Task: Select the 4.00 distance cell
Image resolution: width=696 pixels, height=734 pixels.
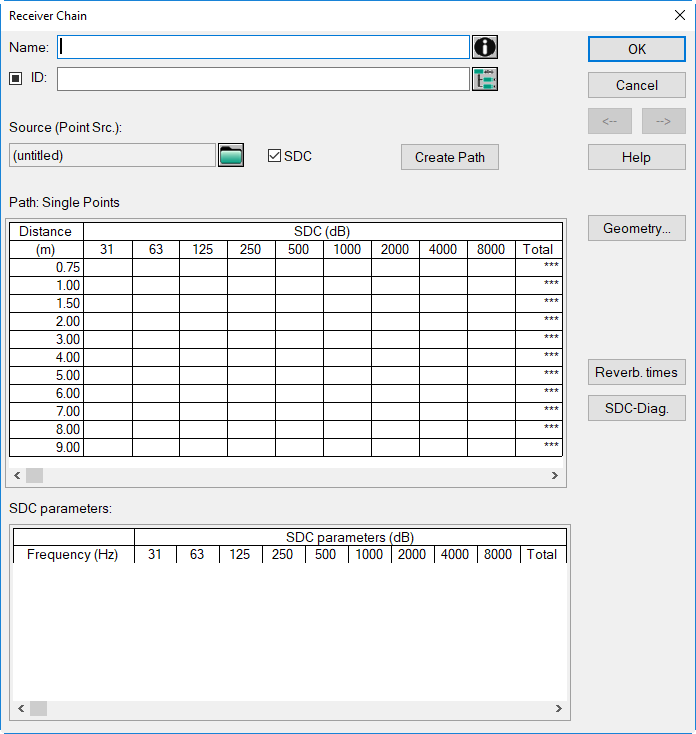Action: 46,358
